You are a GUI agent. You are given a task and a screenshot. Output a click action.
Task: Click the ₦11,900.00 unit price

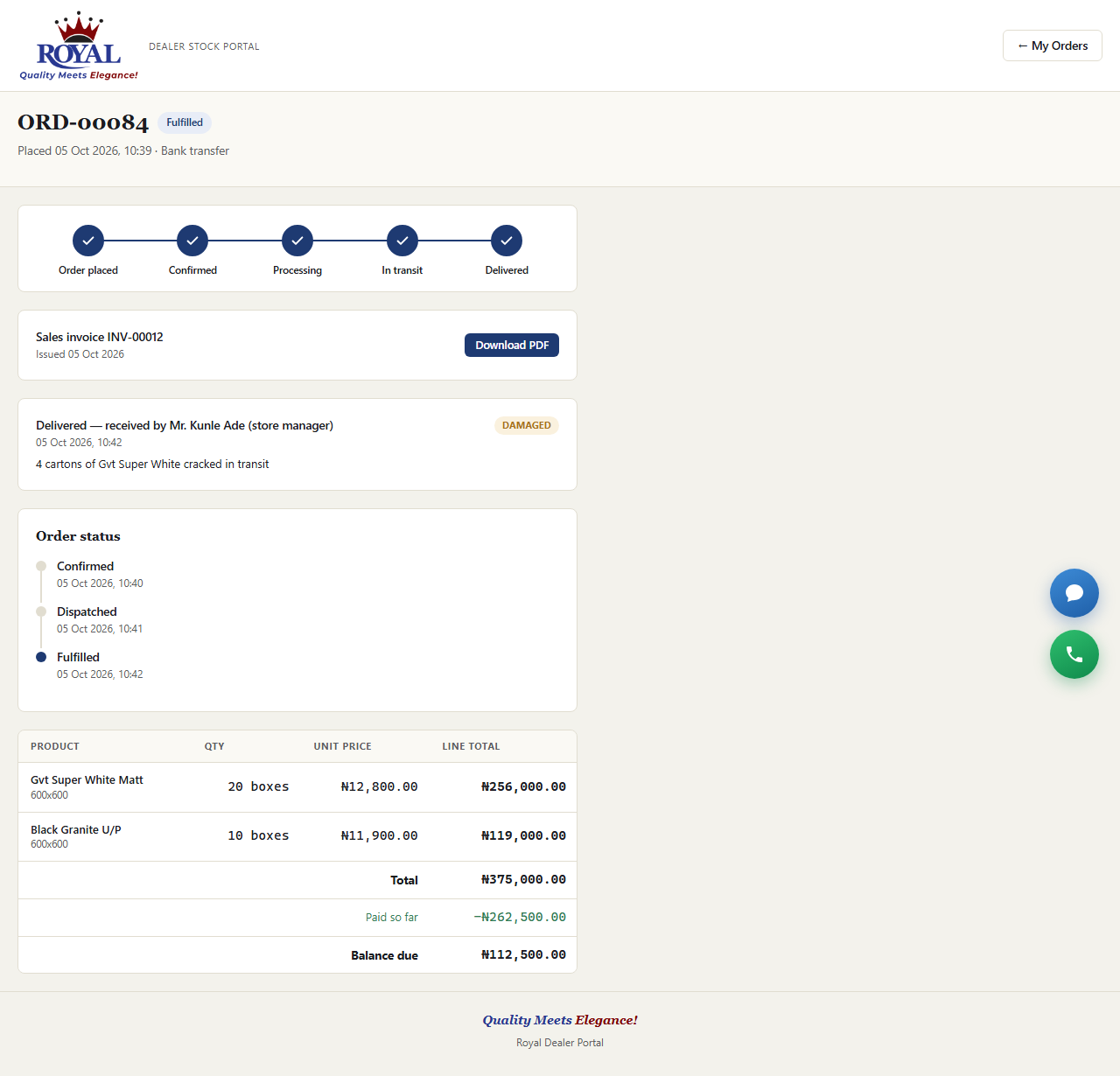[379, 835]
